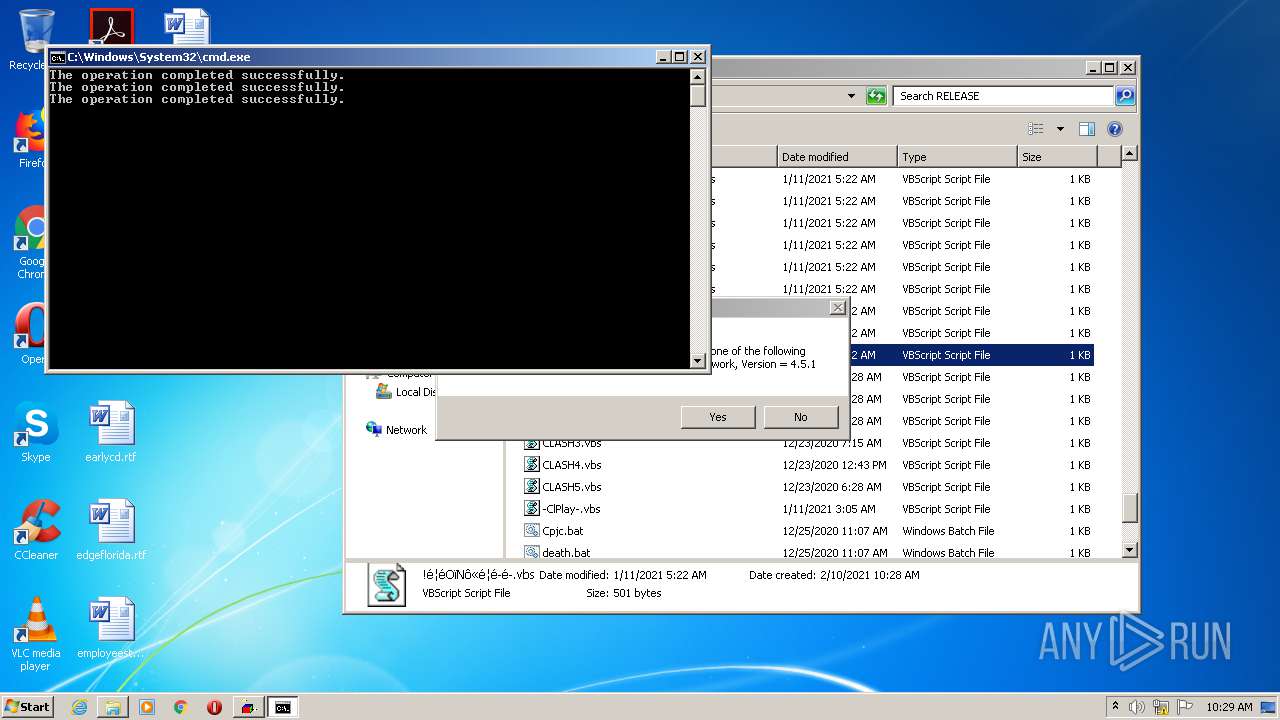Click the 12/23/2020 12:43 PM date cell
The height and width of the screenshot is (720, 1280).
pos(834,465)
